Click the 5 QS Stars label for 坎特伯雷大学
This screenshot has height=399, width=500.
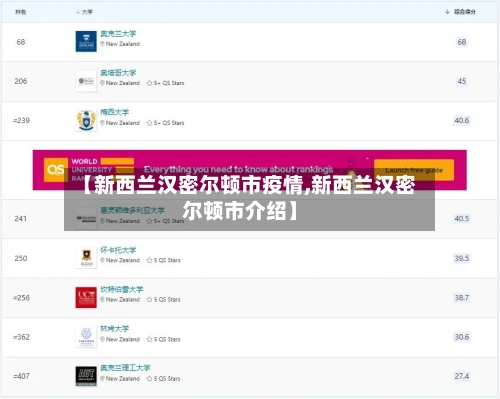pos(167,300)
